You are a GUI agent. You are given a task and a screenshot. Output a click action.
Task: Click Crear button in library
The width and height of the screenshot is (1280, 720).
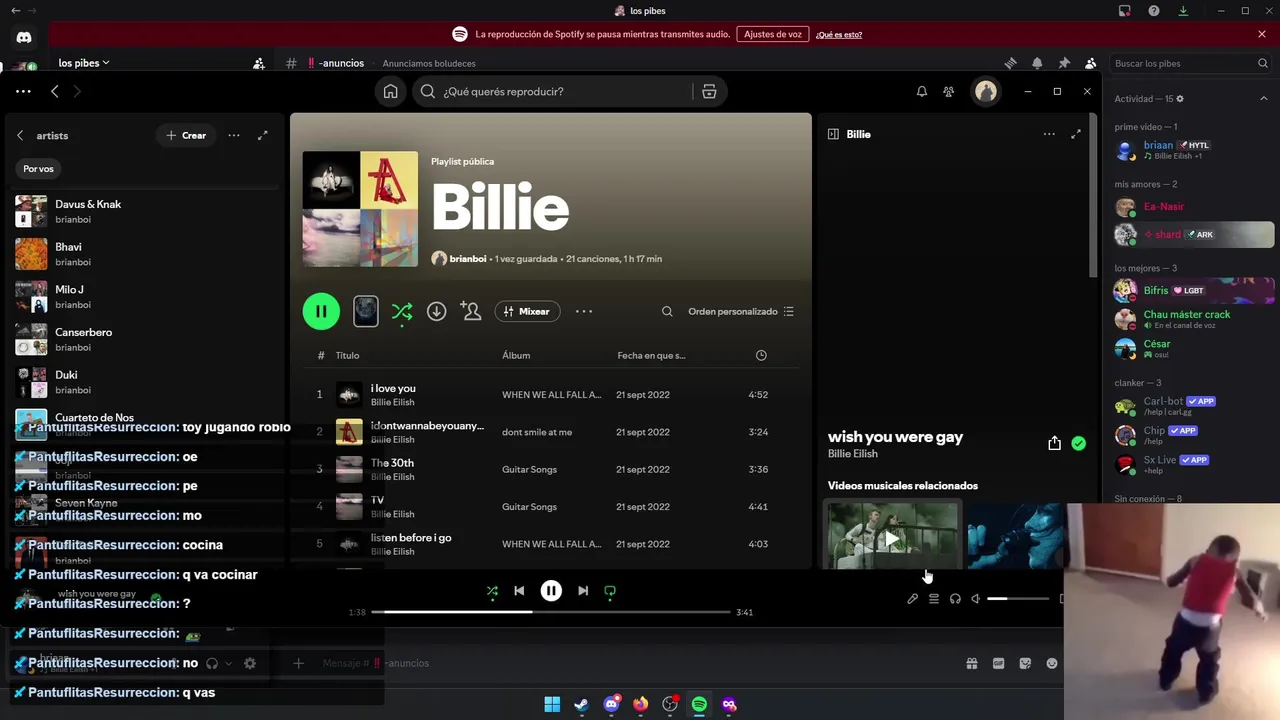tap(186, 135)
